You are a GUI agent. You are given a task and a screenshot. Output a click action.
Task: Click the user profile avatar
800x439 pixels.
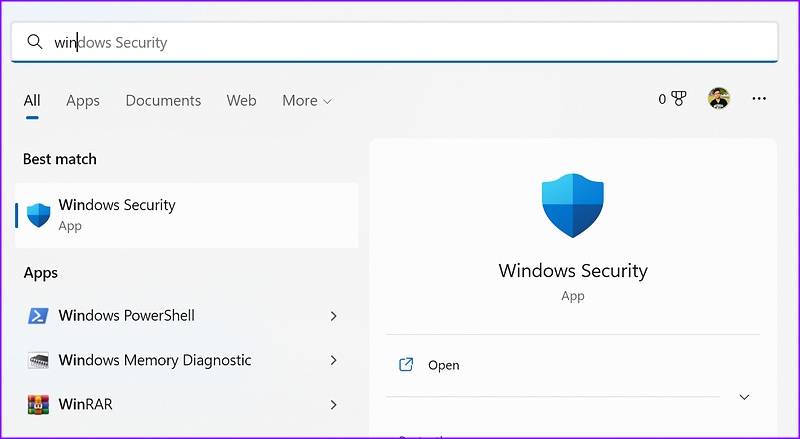718,99
